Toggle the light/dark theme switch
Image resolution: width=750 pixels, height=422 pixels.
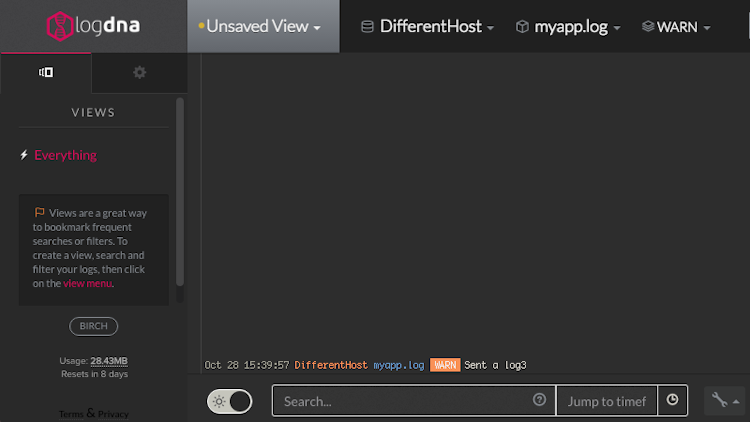point(229,401)
